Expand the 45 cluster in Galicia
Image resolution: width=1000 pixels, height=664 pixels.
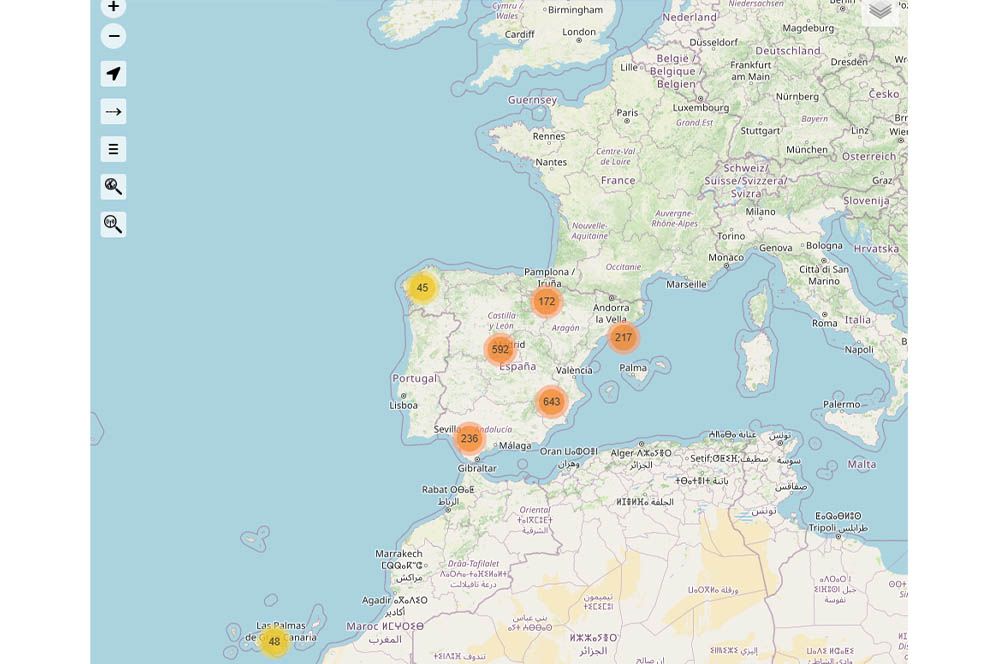pyautogui.click(x=422, y=288)
